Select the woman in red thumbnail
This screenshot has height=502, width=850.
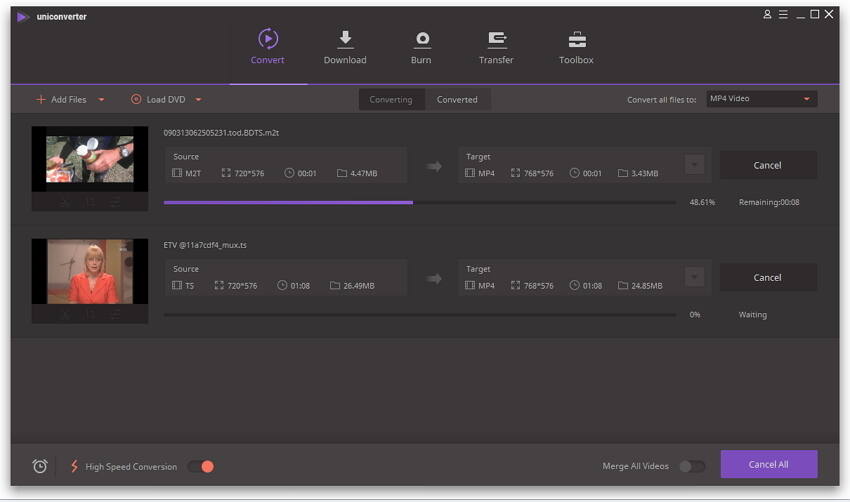tap(90, 271)
